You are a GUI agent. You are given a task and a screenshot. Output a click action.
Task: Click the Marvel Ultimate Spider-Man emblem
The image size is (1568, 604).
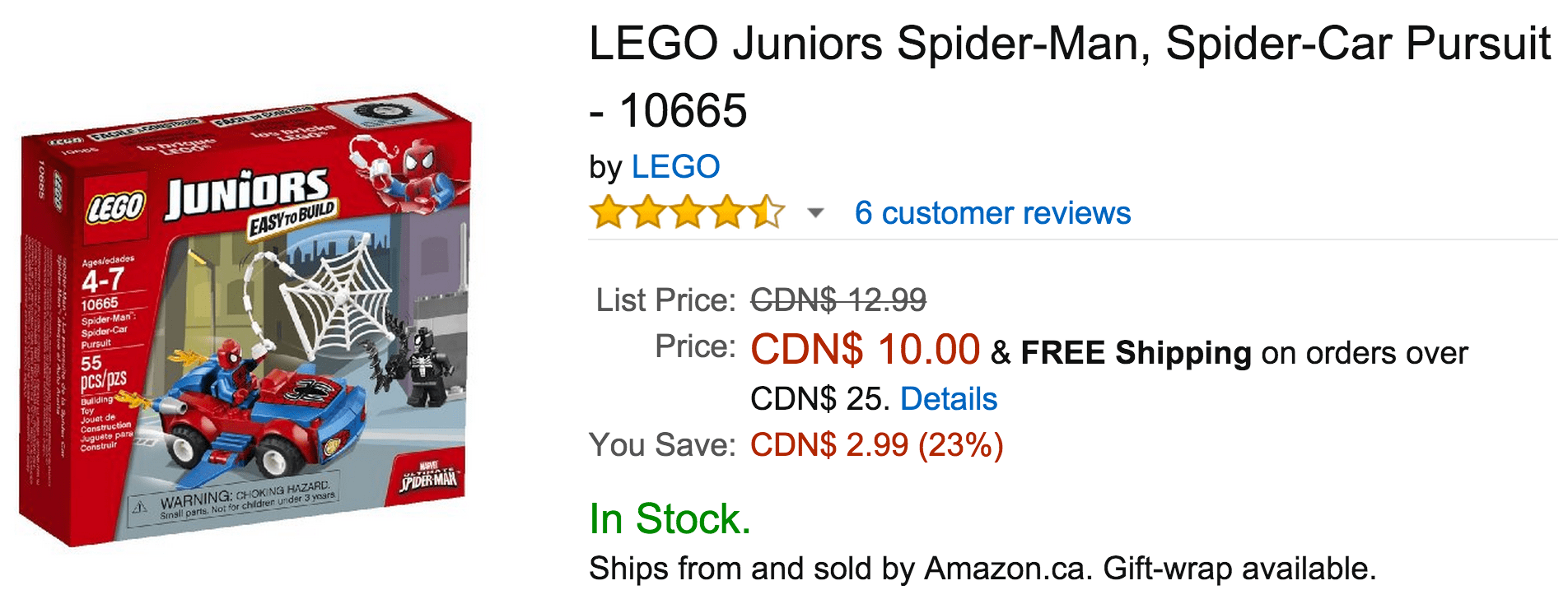(x=427, y=475)
